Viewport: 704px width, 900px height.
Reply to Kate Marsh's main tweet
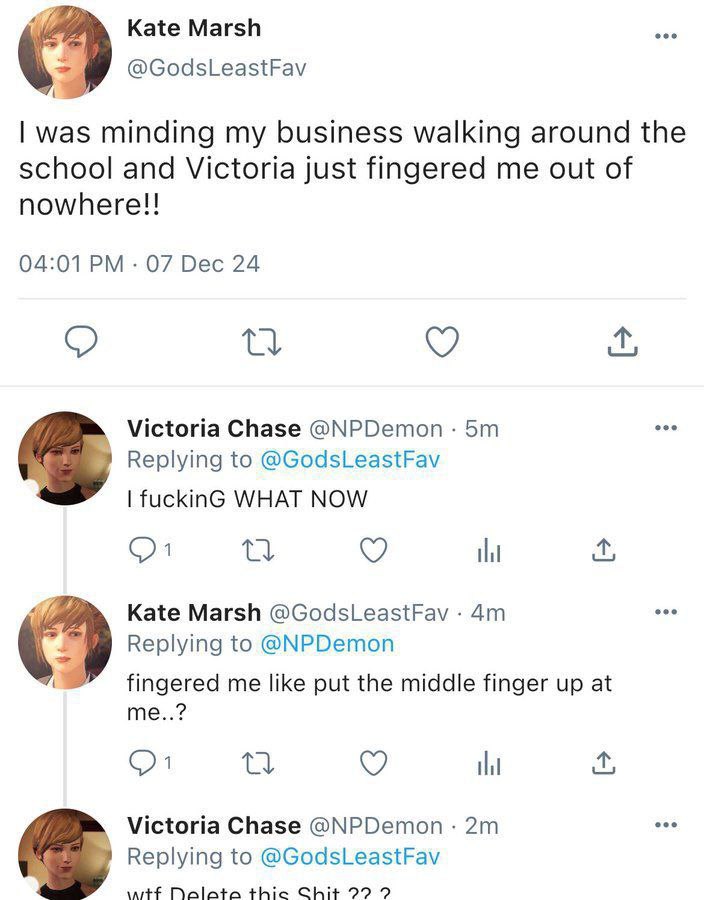(81, 342)
